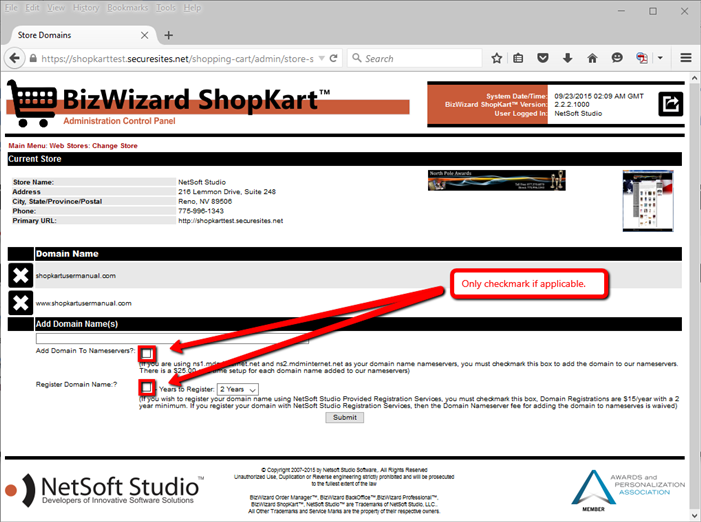
Task: Click the Administration Control Panel subtitle
Action: [x=119, y=121]
